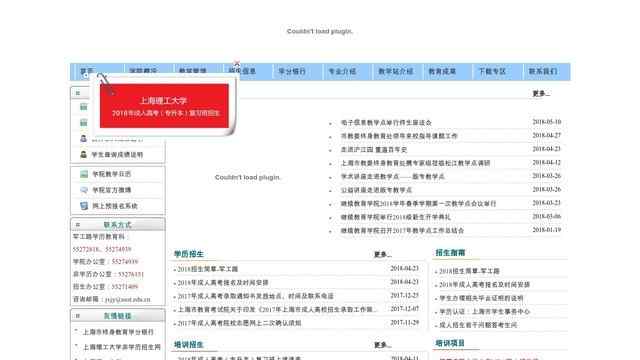Image resolution: width=640 pixels, height=360 pixels.
Task: Click the 招生办公室 phone number
Action: click(125, 287)
